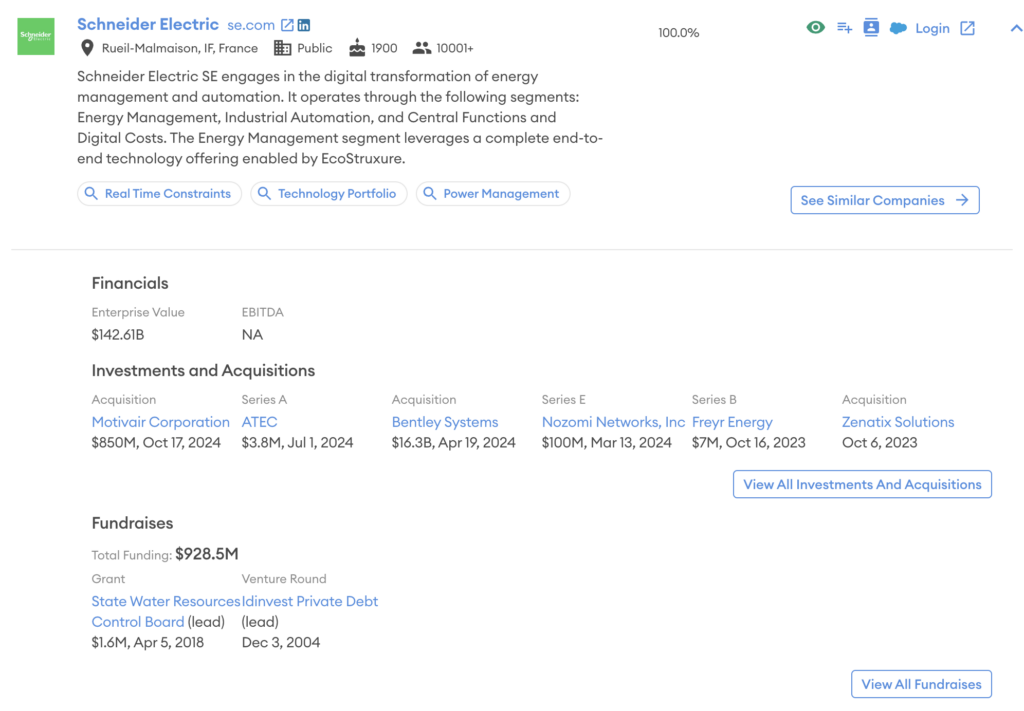Click the employees people icon
This screenshot has height=711, width=1024.
421,48
